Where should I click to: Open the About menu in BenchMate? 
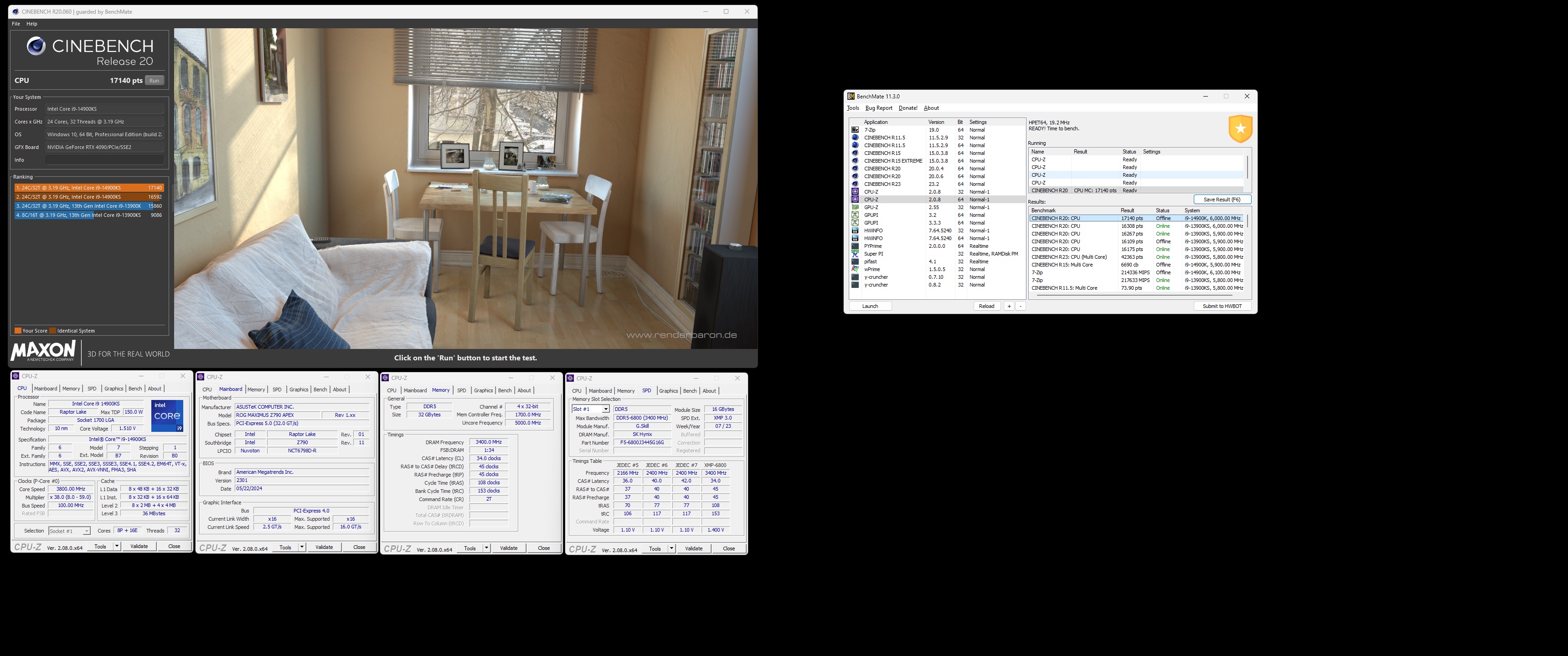931,108
